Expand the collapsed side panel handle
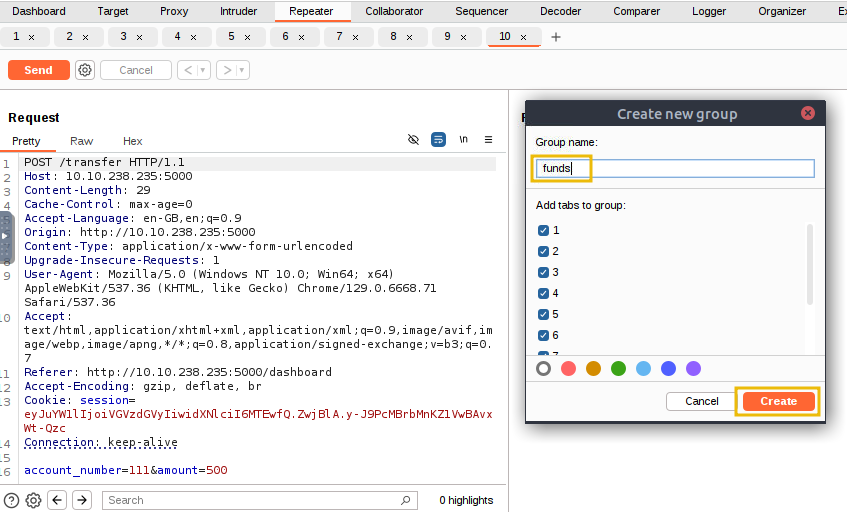Viewport: 847px width, 512px height. tap(6, 236)
